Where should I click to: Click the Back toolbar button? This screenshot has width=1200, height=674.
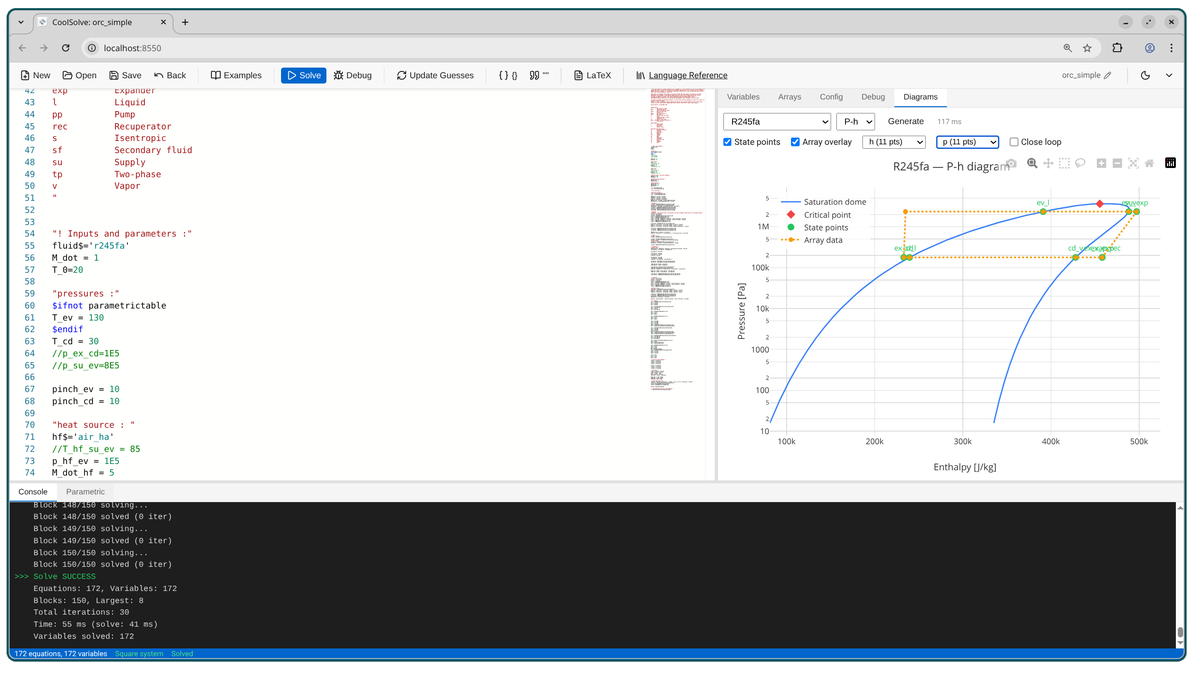(170, 75)
